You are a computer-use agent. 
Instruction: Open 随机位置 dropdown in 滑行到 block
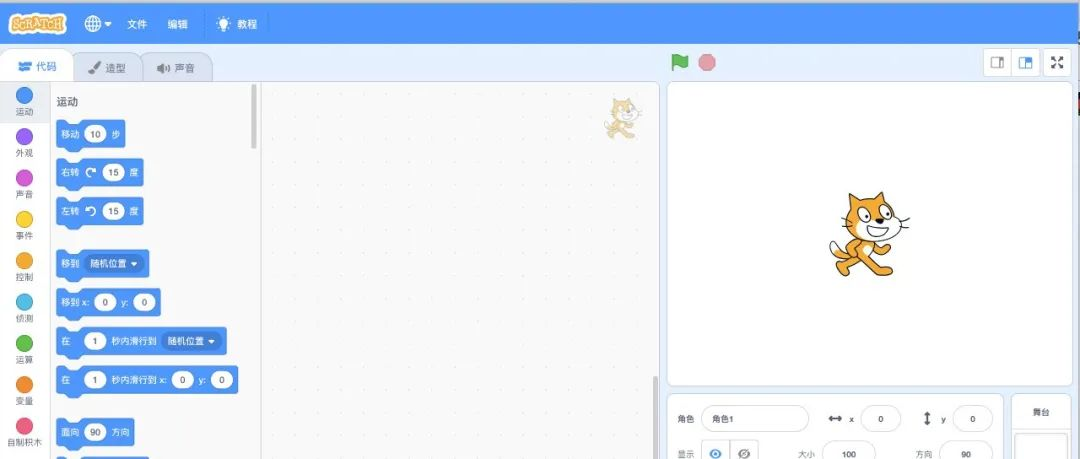click(191, 340)
